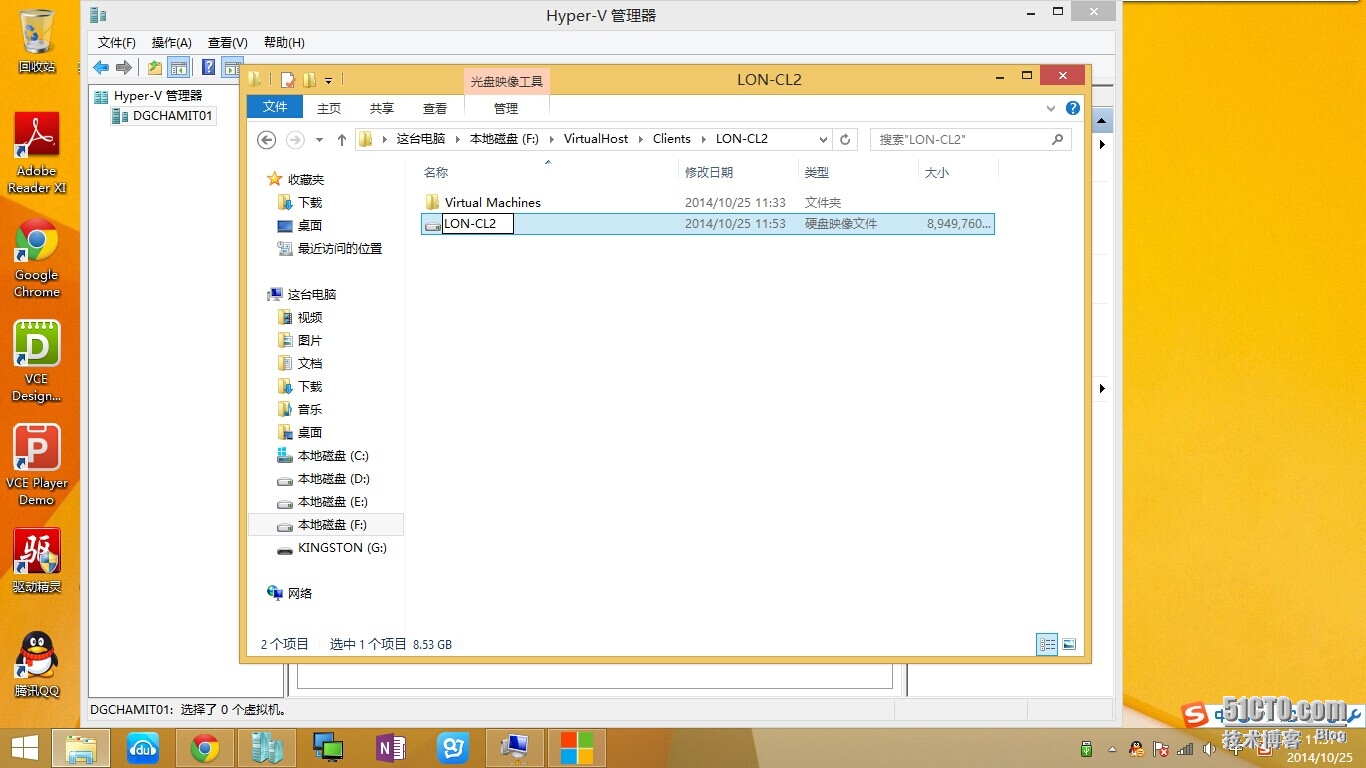The width and height of the screenshot is (1366, 768).
Task: Click the Clients breadcrumb in address bar
Action: [x=671, y=139]
